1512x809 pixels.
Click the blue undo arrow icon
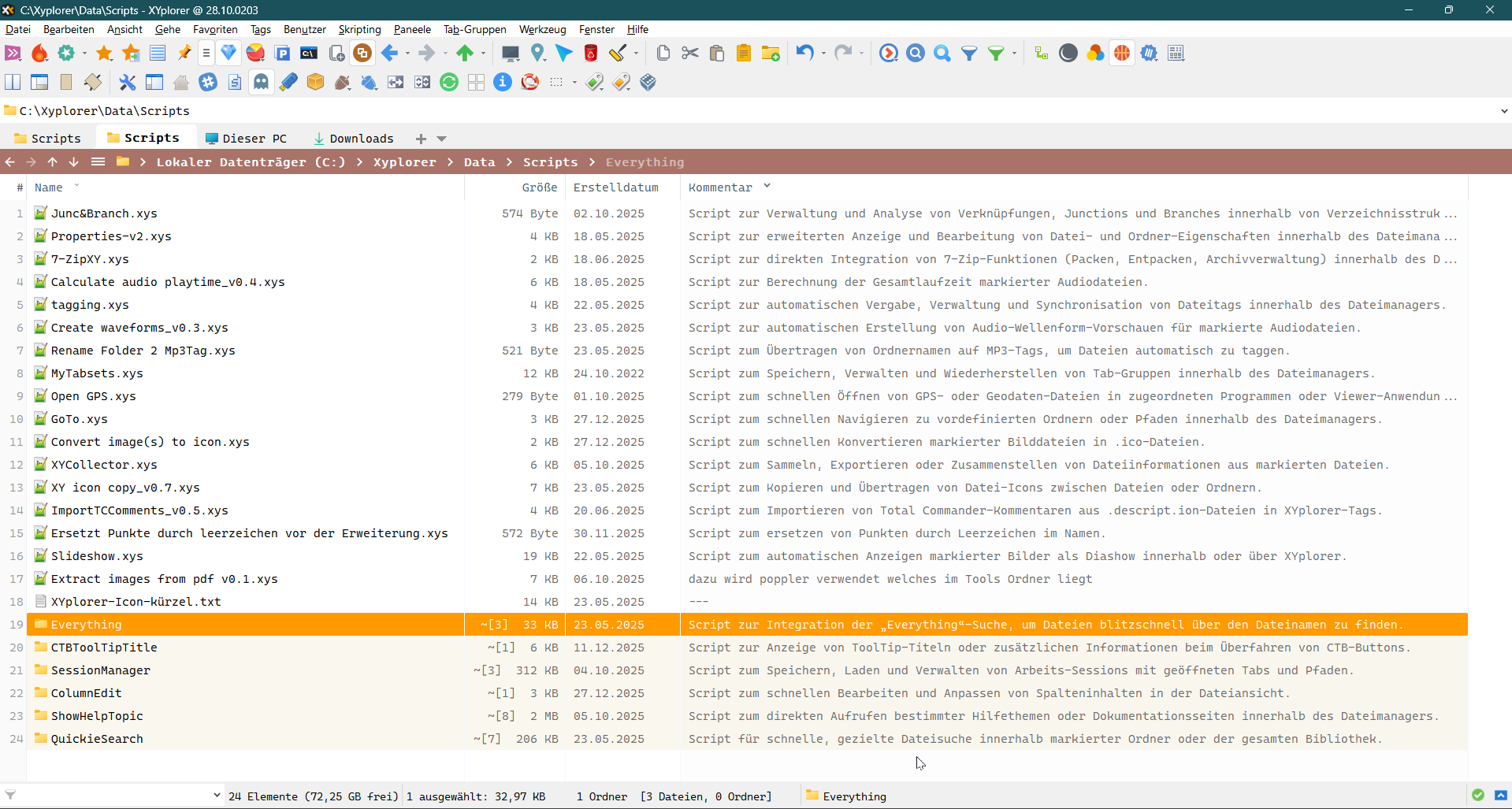point(804,54)
